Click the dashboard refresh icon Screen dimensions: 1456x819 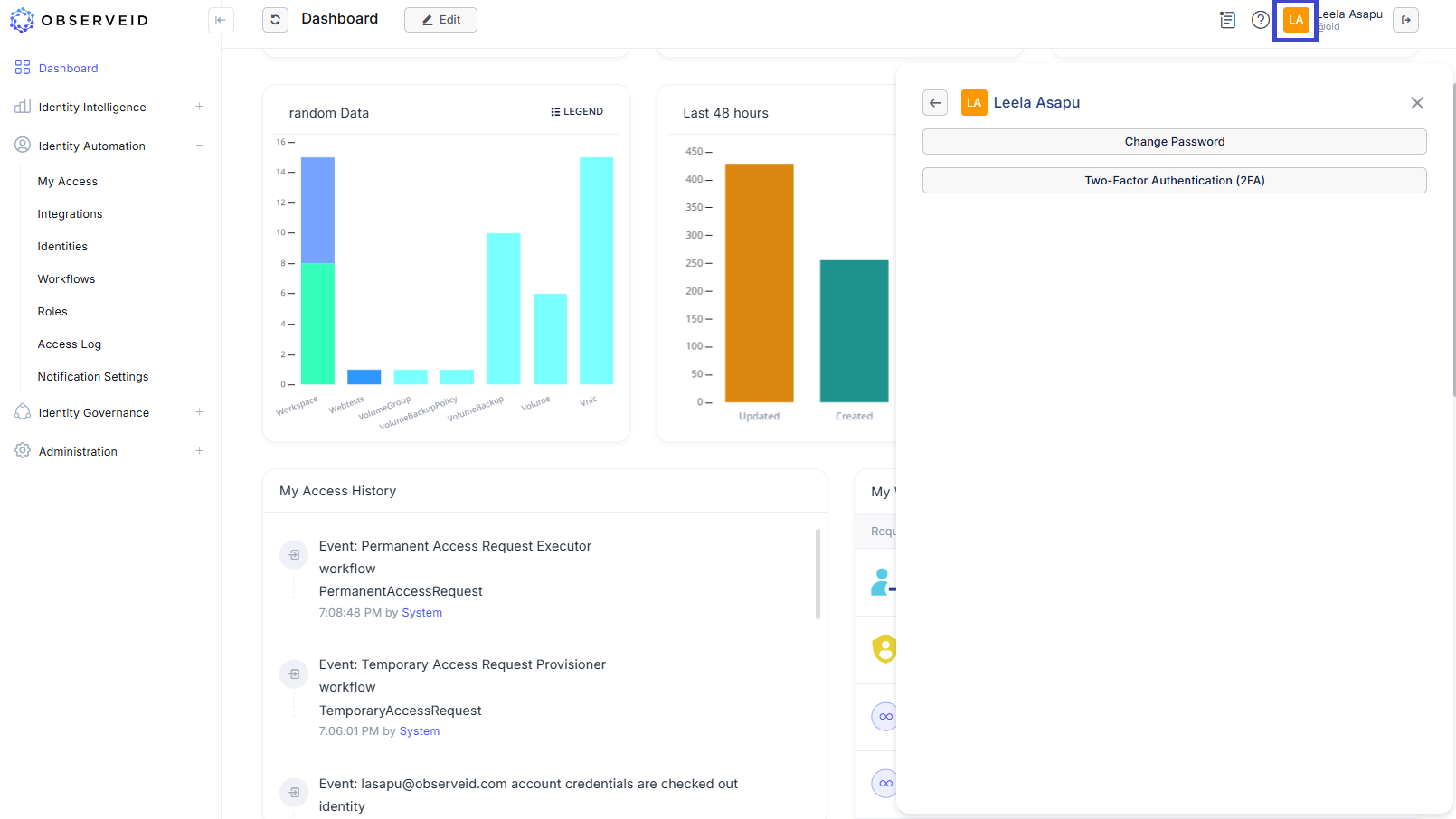pos(275,20)
